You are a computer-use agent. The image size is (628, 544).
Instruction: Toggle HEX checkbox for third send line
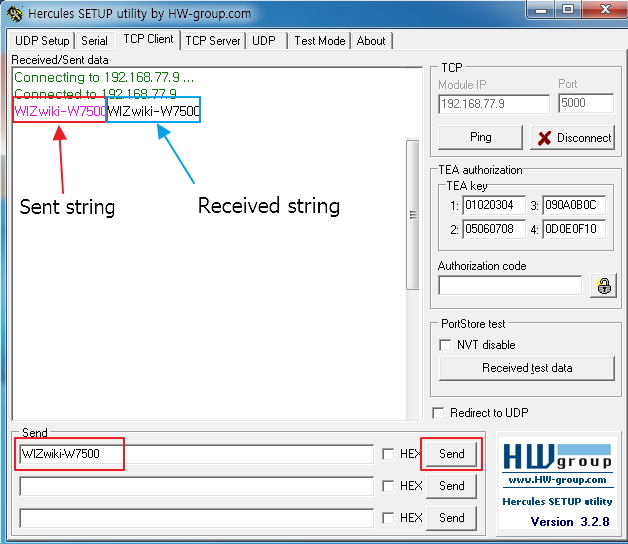point(388,518)
